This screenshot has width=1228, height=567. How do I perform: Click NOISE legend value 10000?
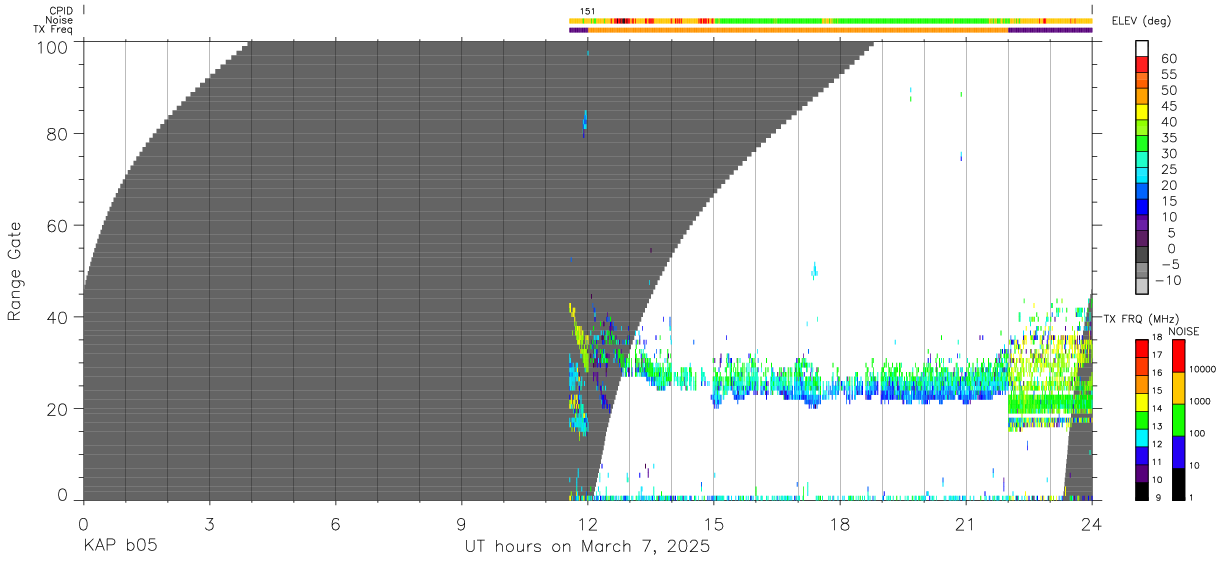[1201, 370]
